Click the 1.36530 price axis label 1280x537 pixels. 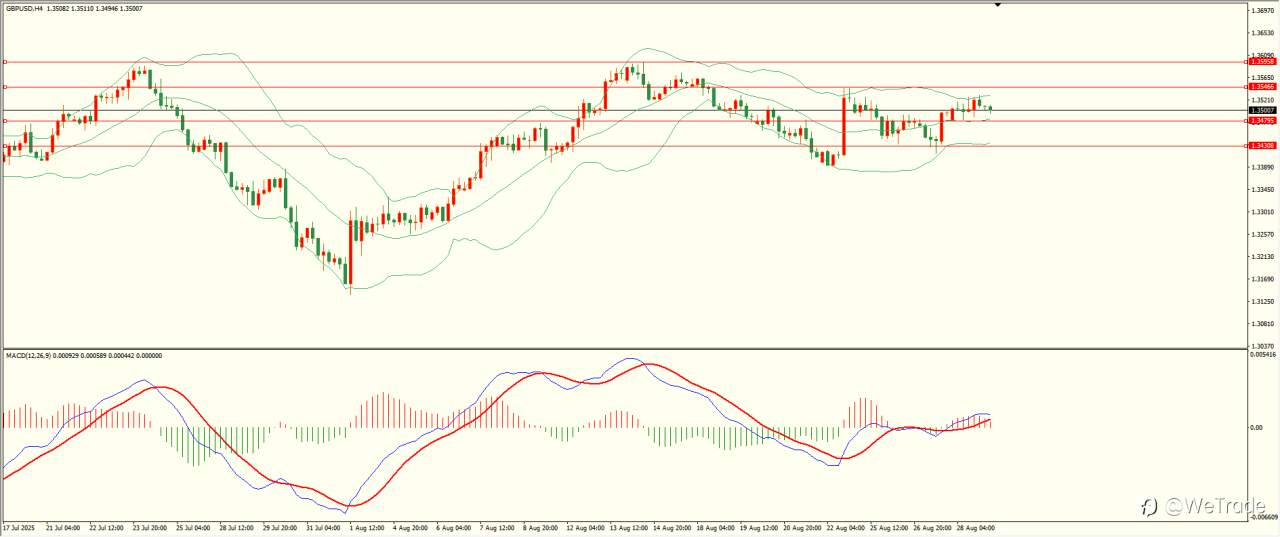coord(1263,33)
